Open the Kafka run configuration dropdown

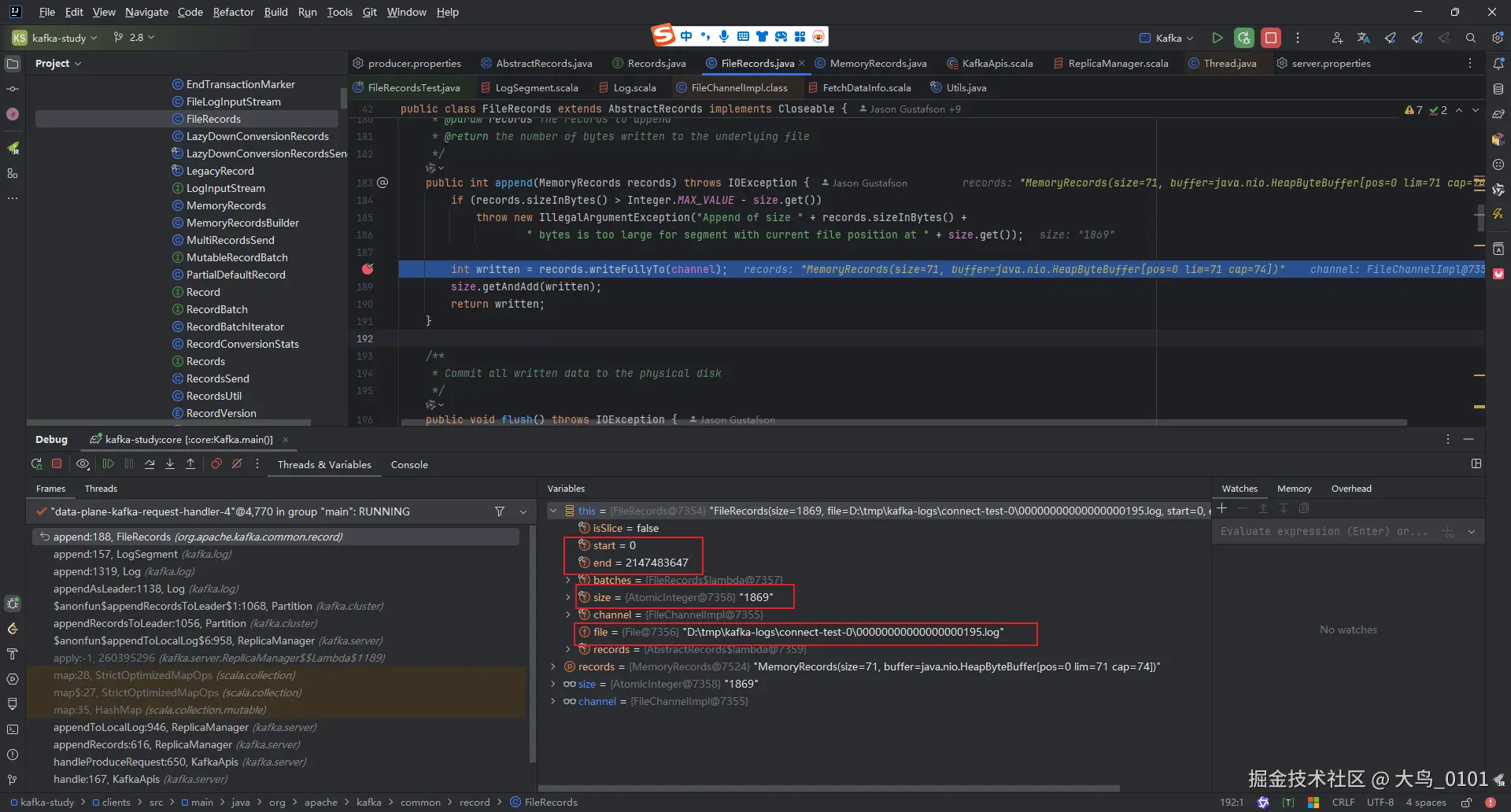tap(1167, 38)
